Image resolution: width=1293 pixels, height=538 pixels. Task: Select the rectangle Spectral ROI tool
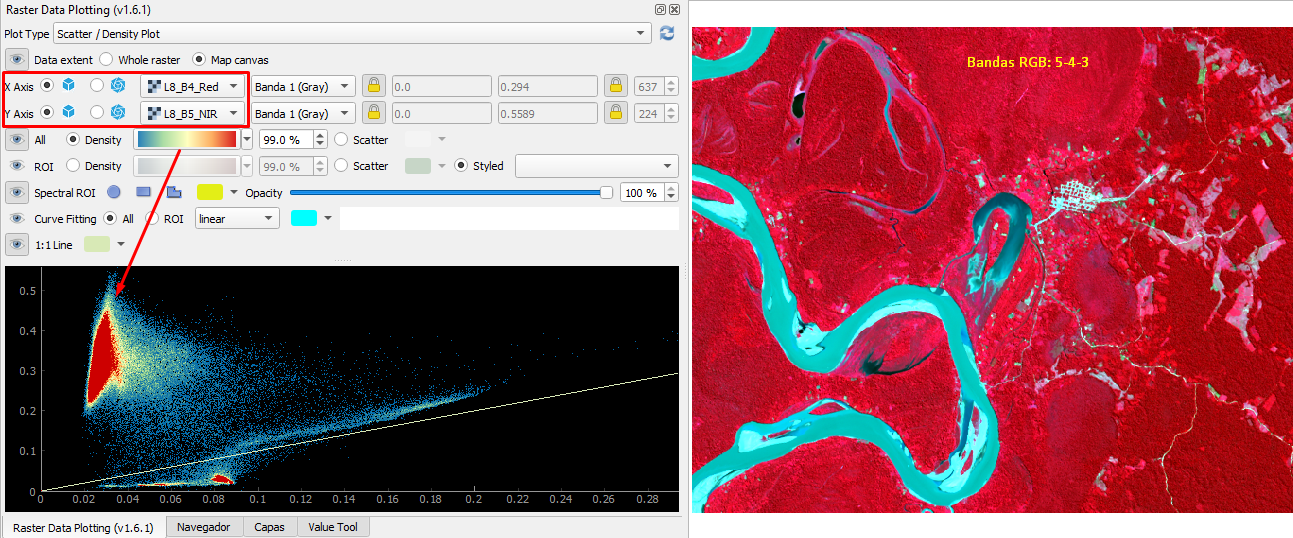tap(143, 192)
